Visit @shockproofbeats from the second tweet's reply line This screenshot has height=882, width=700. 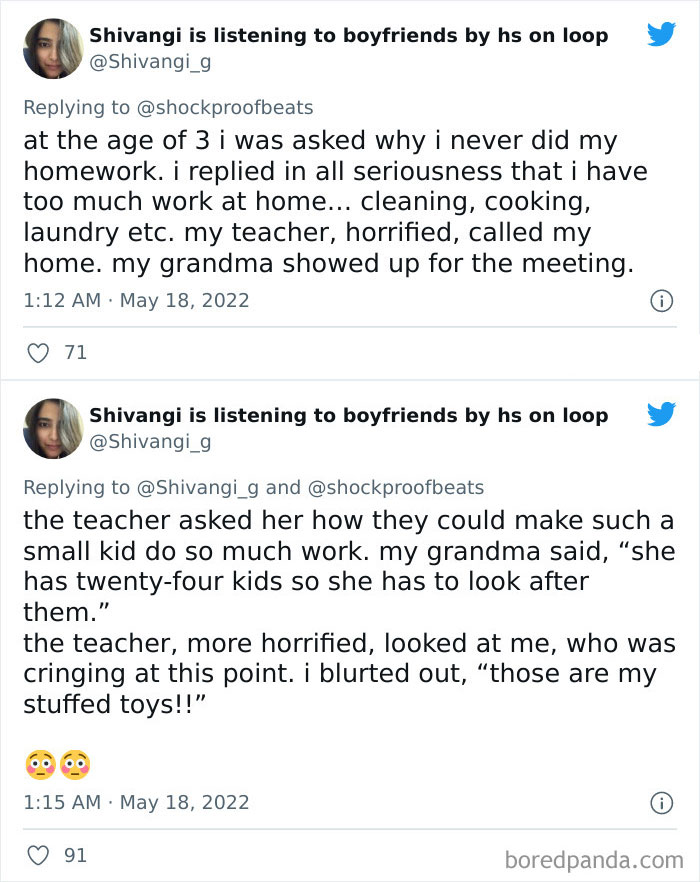[x=395, y=488]
